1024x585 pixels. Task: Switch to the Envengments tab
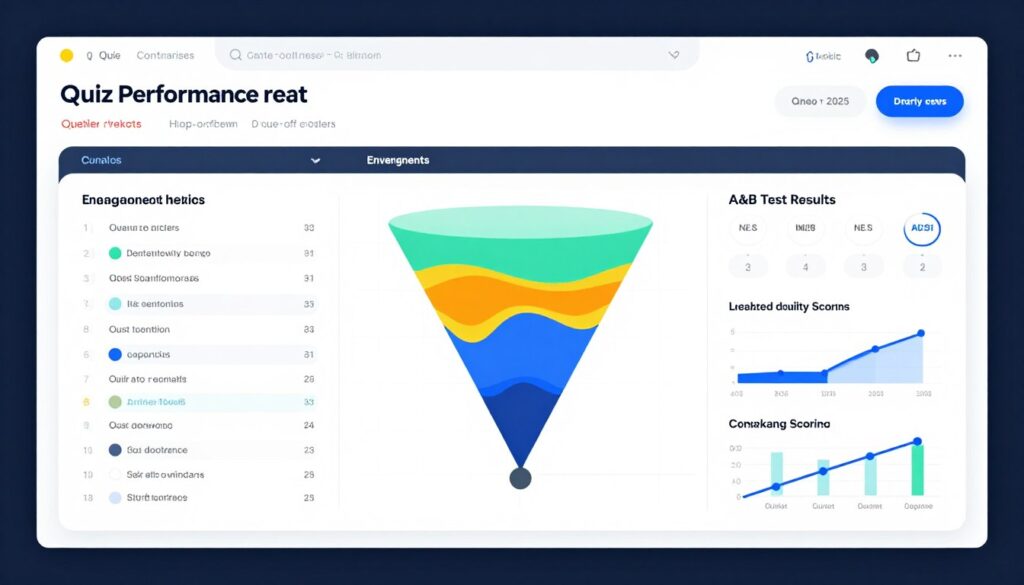(x=397, y=160)
